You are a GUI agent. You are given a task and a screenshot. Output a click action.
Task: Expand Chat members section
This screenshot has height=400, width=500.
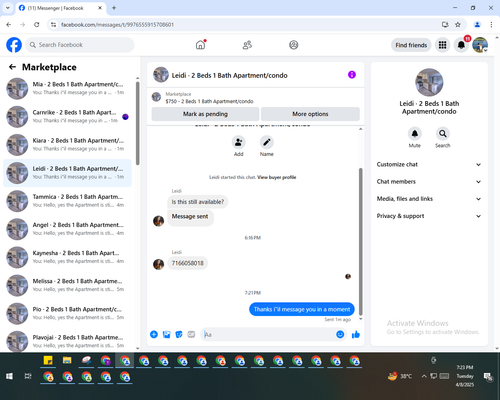429,182
